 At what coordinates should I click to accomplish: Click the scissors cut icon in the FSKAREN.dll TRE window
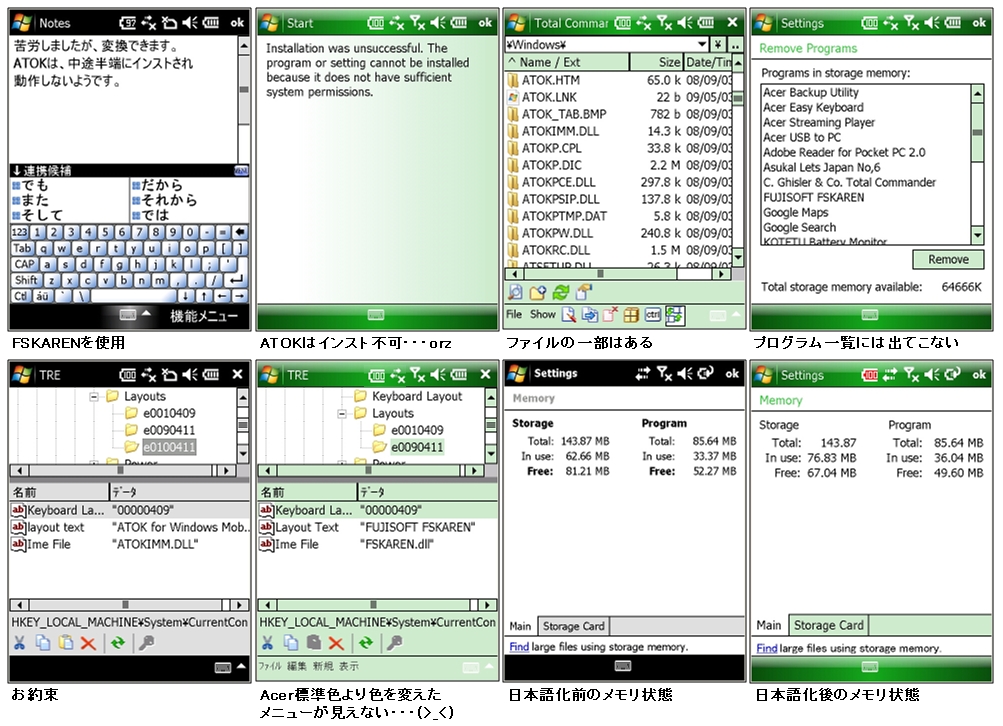point(267,643)
